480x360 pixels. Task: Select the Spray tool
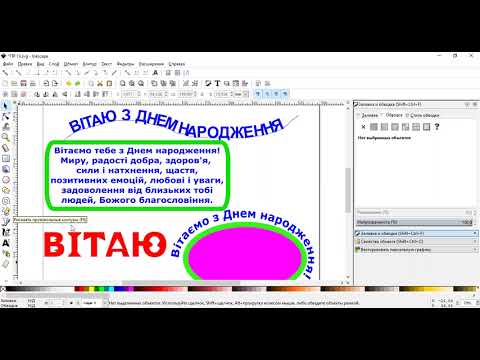point(5,253)
